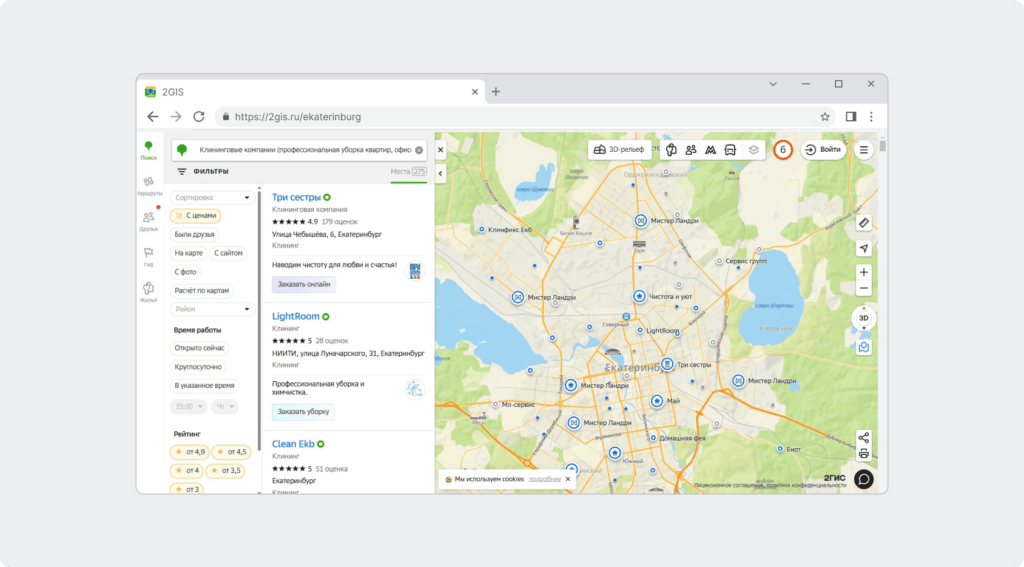Open the support chat bubble
The image size is (1024, 567).
[x=863, y=479]
